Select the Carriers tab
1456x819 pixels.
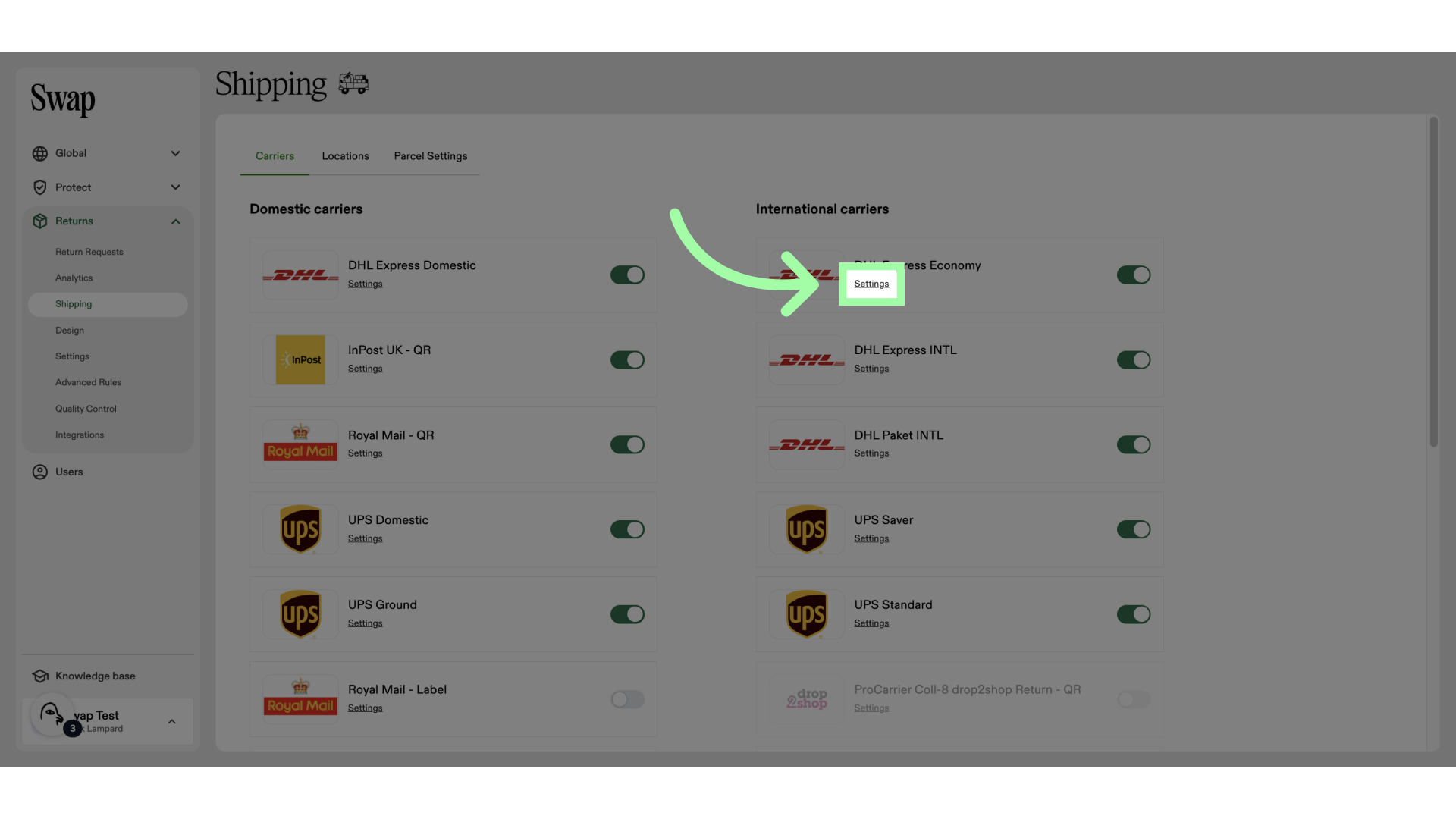pyautogui.click(x=275, y=156)
